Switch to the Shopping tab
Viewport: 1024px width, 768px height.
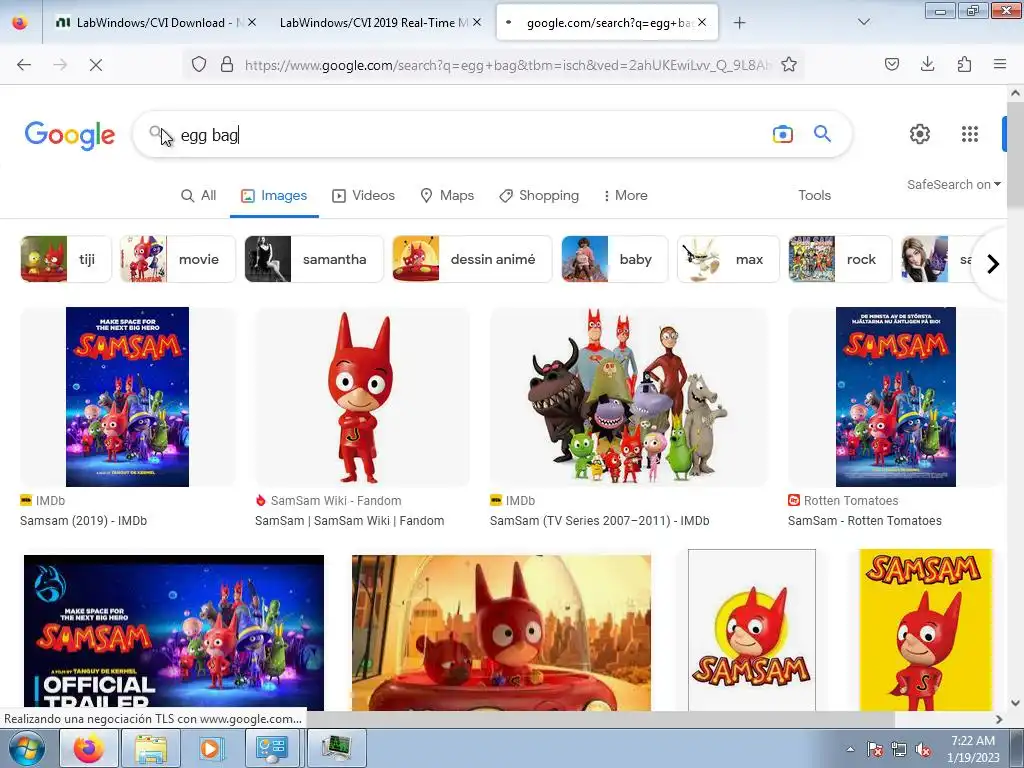coord(539,195)
